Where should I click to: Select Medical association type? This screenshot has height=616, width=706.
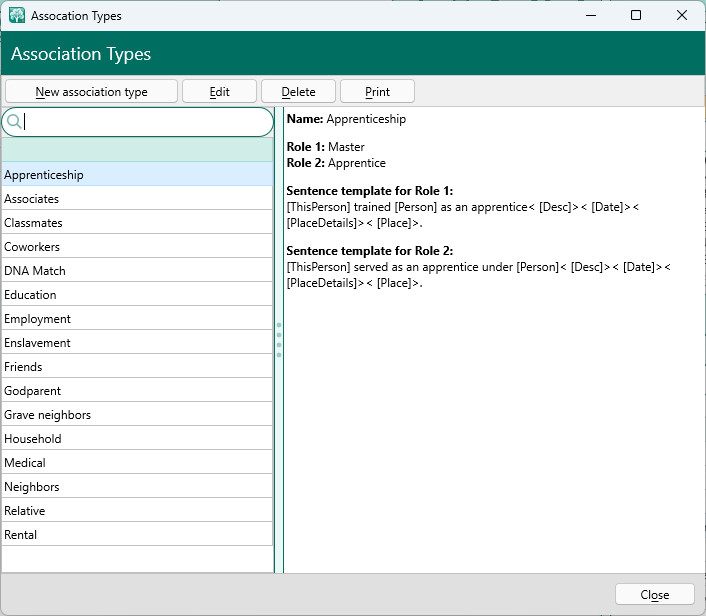point(137,463)
